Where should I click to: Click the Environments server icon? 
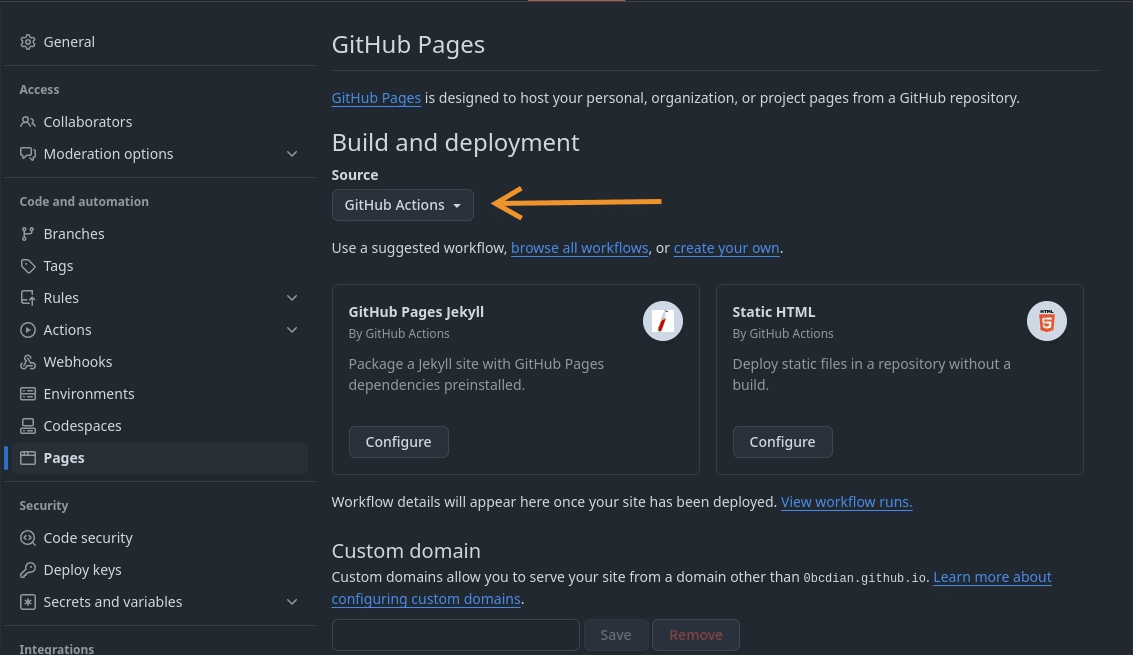[x=27, y=394]
